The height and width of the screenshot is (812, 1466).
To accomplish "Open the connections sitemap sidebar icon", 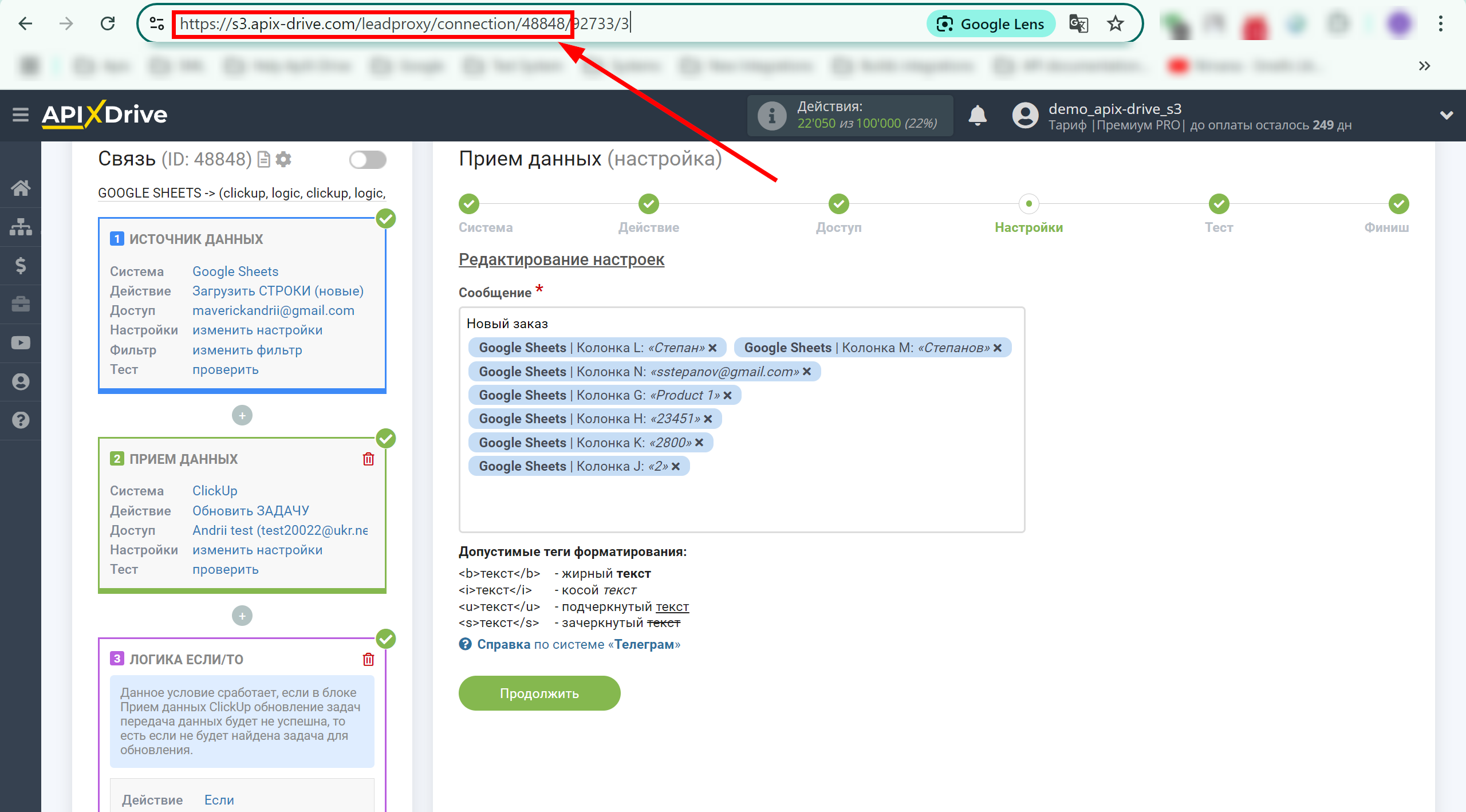I will 21,227.
